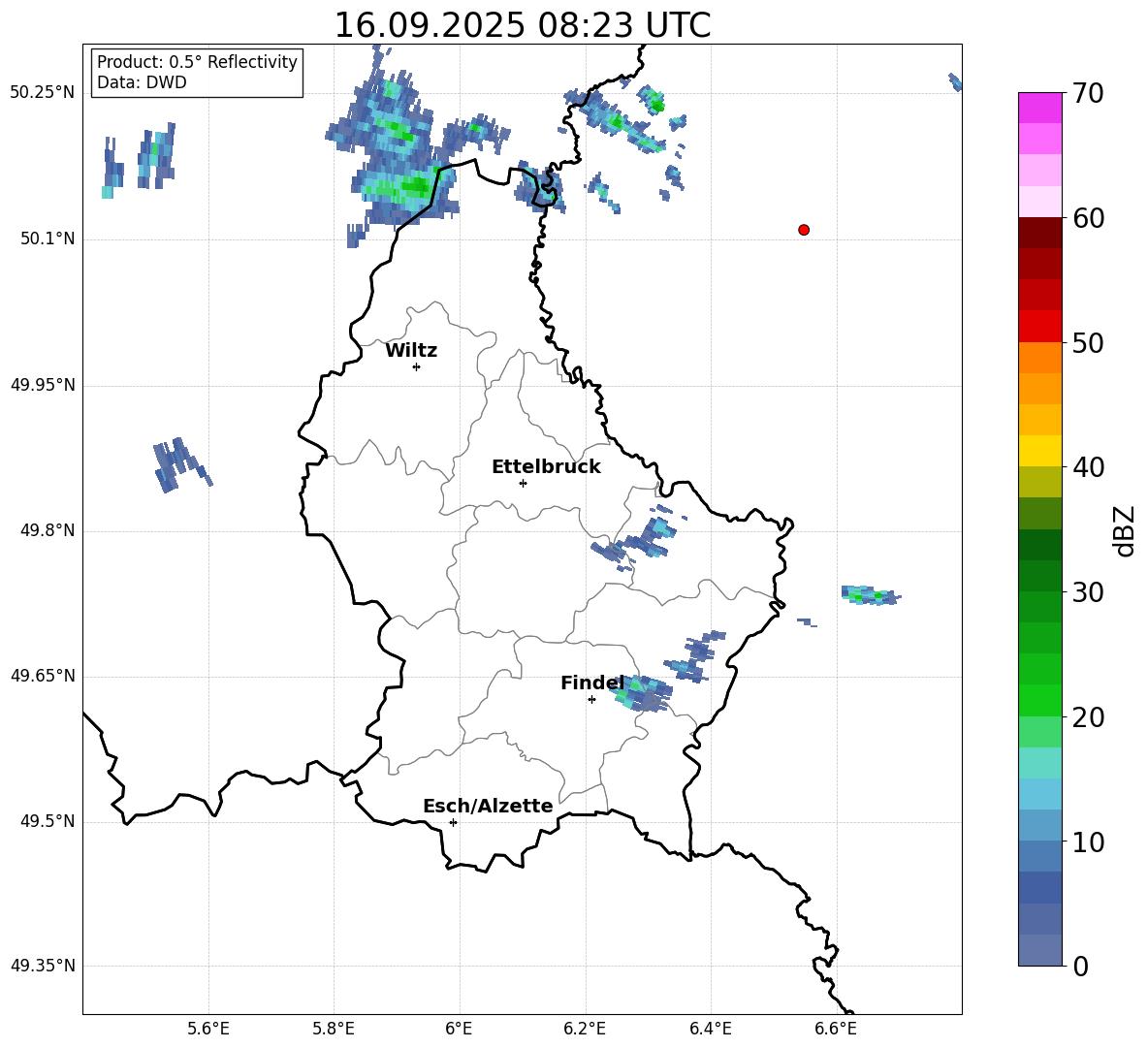Click the red dot radar marker
This screenshot has width=1148, height=1048.
tap(804, 230)
